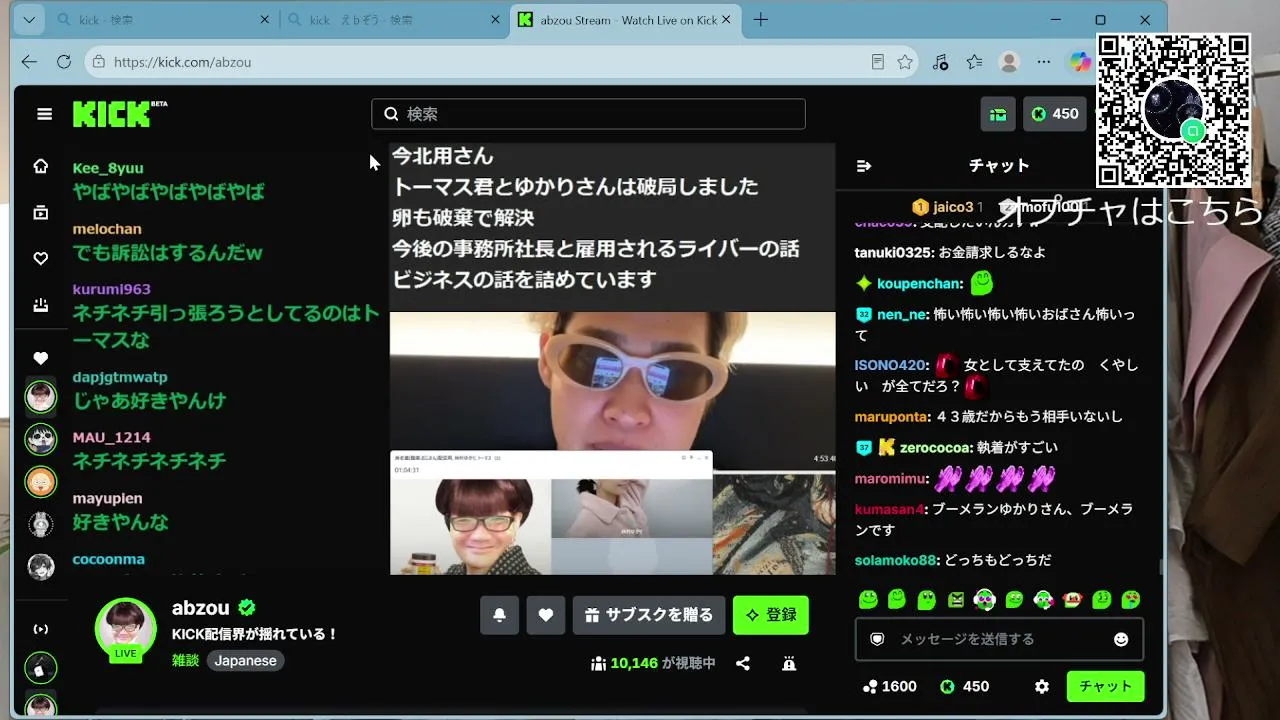Report the stream with the siren icon

(x=789, y=663)
